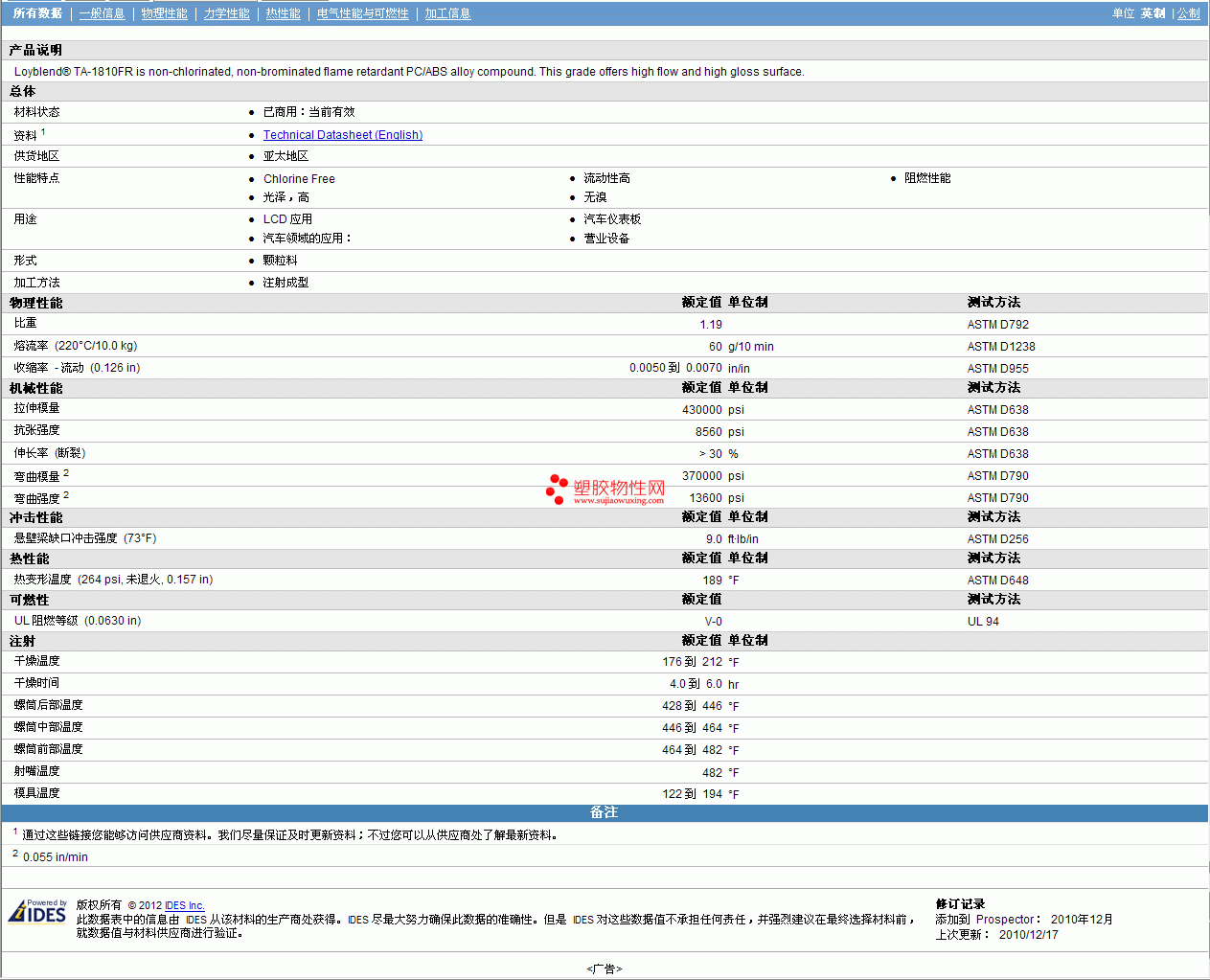
Task: Open the 物理性能 tab
Action: (x=165, y=13)
